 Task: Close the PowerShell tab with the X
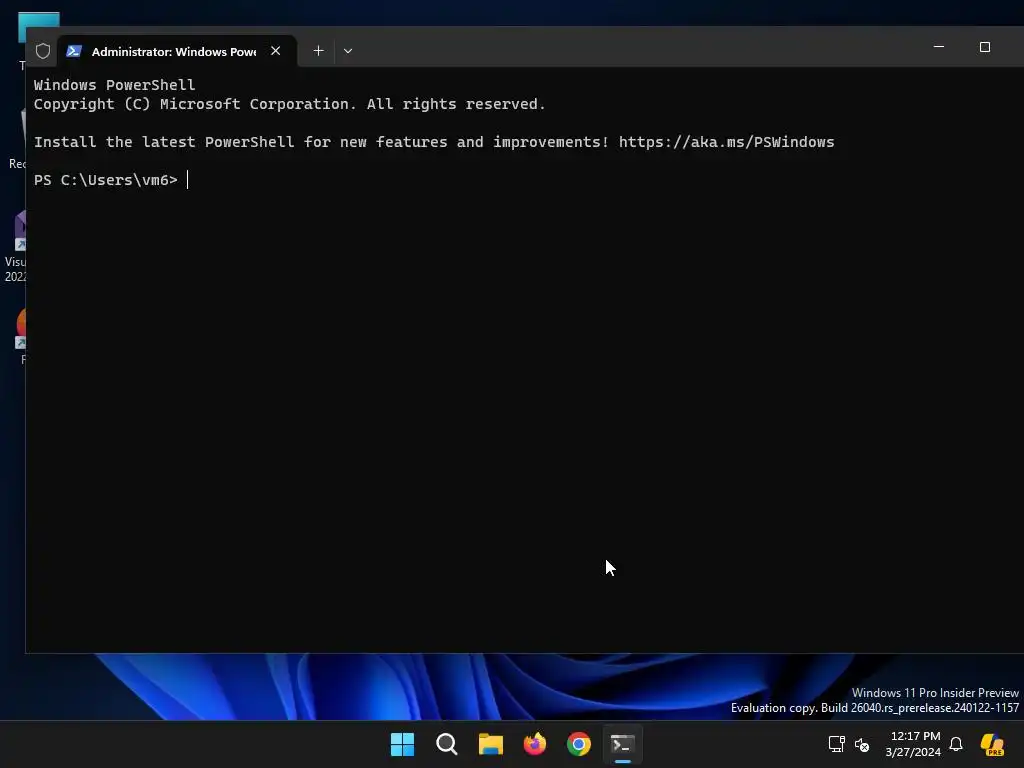(x=276, y=51)
